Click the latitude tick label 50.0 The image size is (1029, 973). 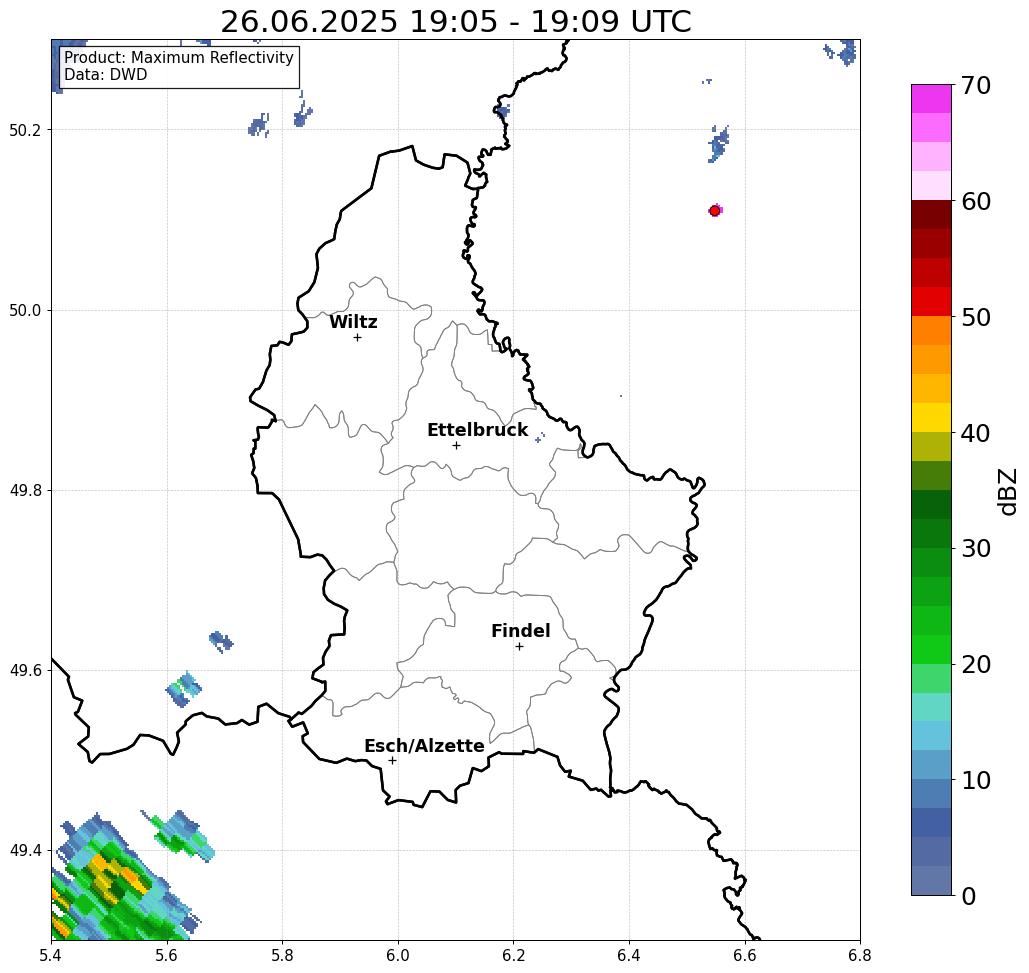click(25, 310)
